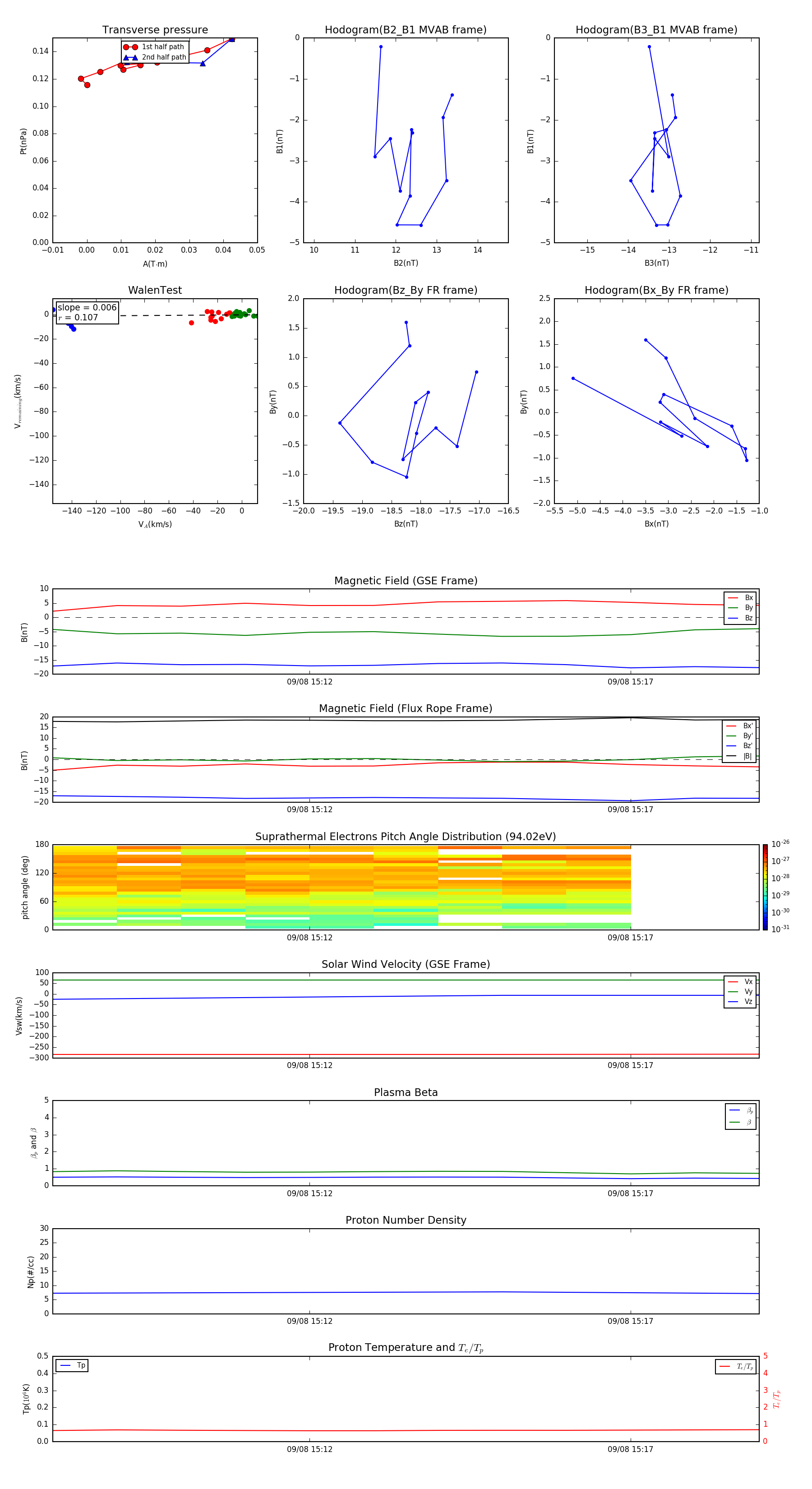
Task: Click the 'r = 0.107' annotation
Action: 78,317
